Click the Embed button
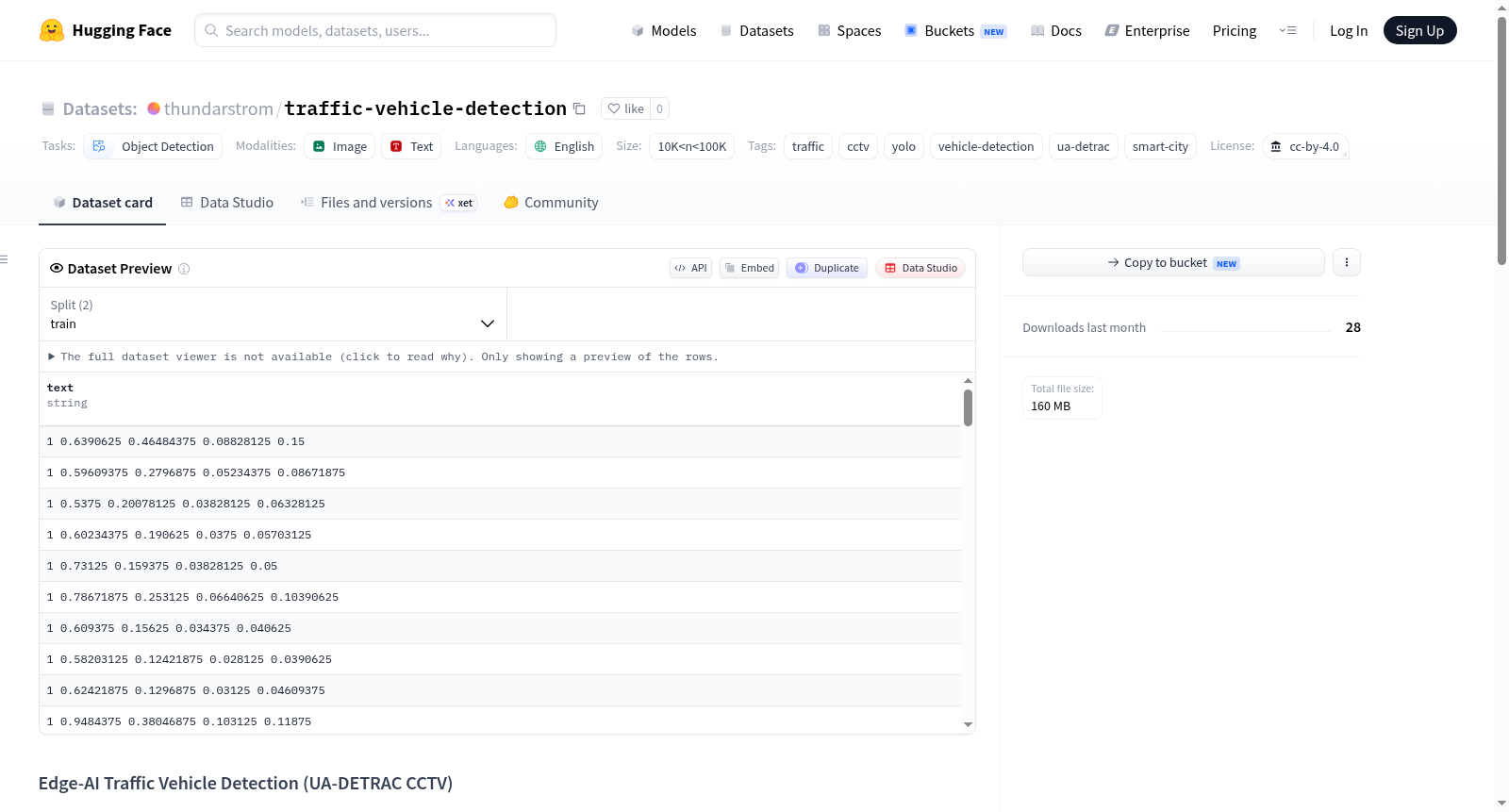This screenshot has height=812, width=1509. (x=750, y=268)
